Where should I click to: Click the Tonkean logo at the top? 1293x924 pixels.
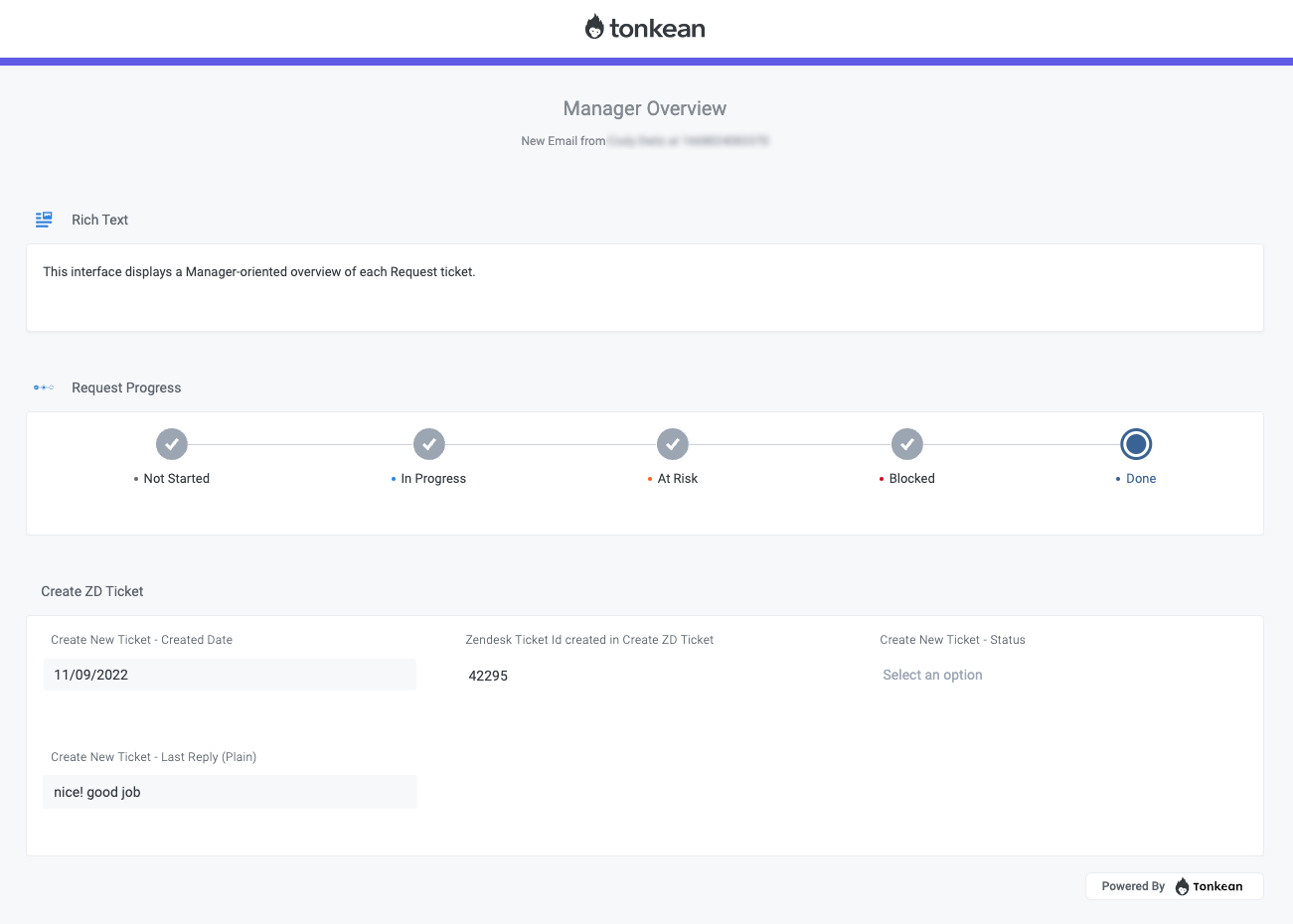point(645,28)
